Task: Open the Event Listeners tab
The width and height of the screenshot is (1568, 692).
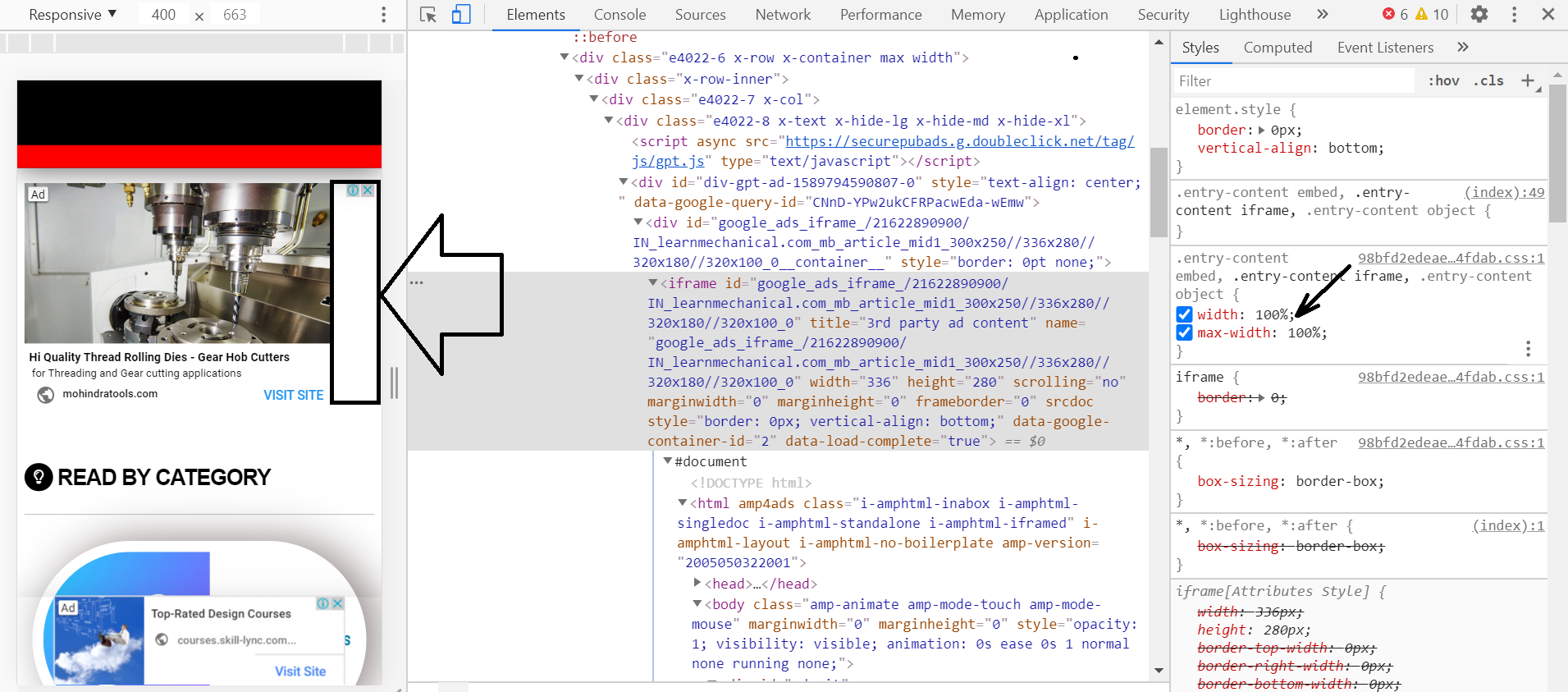Action: point(1385,48)
